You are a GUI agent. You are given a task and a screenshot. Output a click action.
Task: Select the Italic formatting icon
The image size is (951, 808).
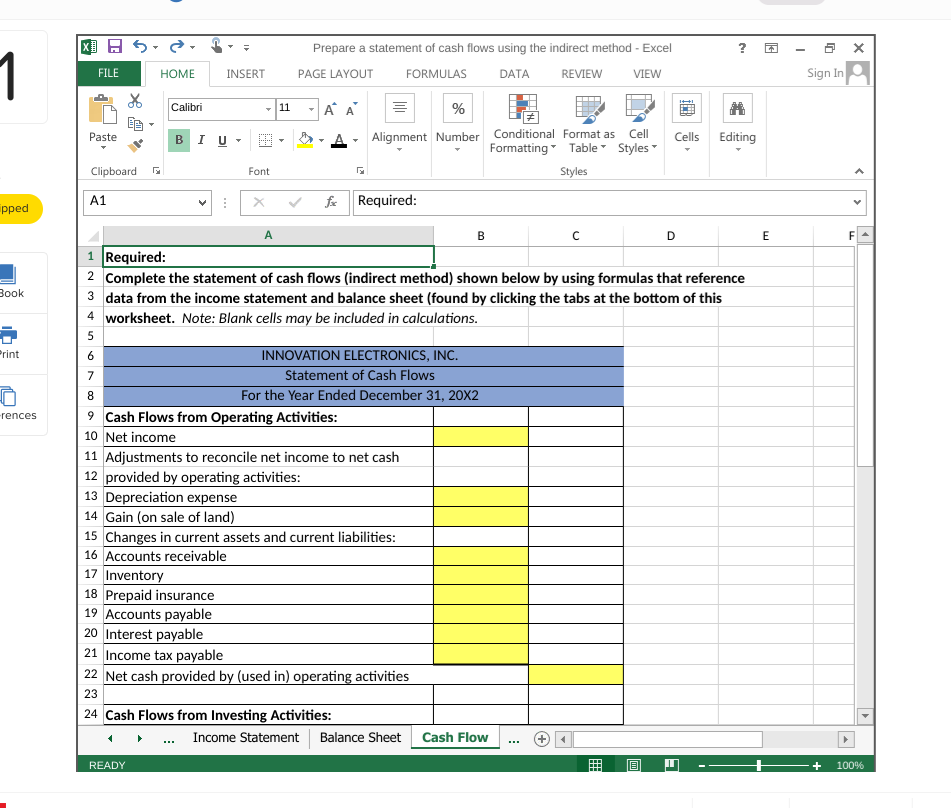[x=201, y=140]
